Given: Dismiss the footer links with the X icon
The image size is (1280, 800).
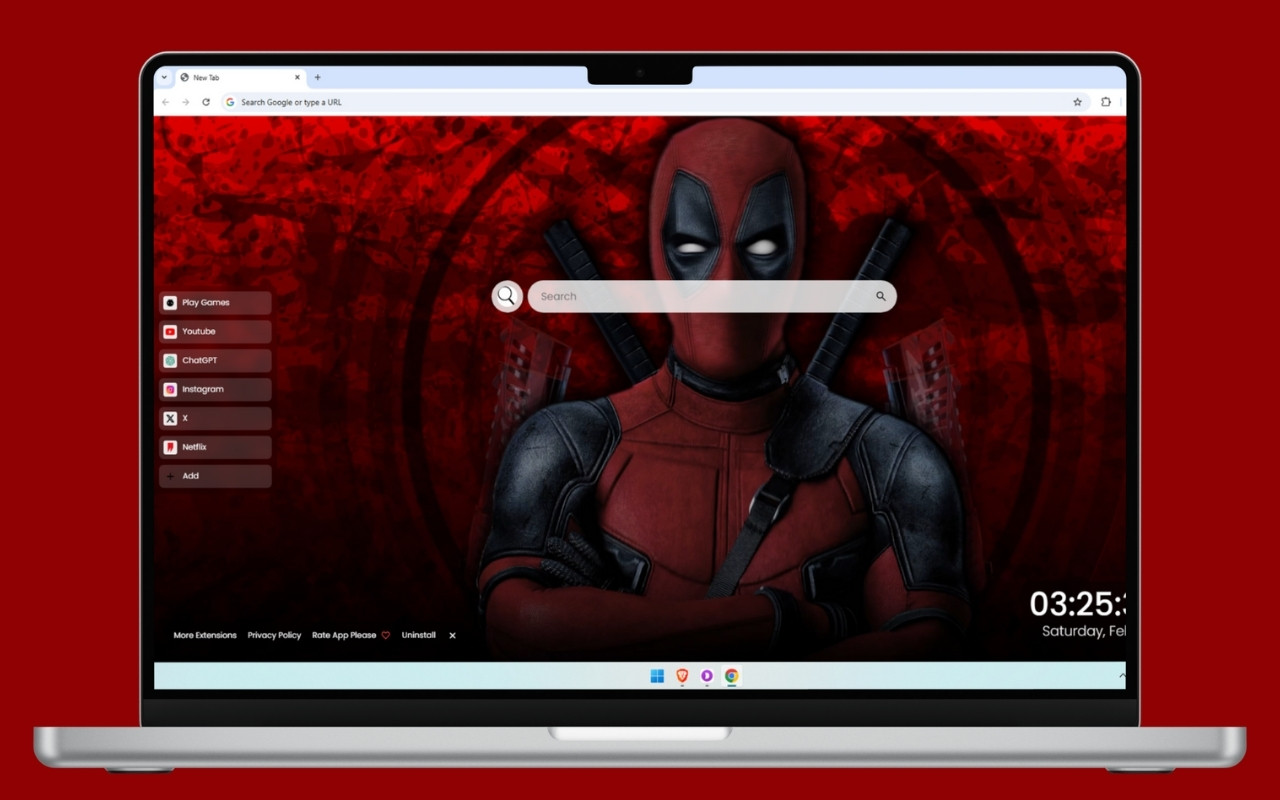Looking at the screenshot, I should 452,635.
